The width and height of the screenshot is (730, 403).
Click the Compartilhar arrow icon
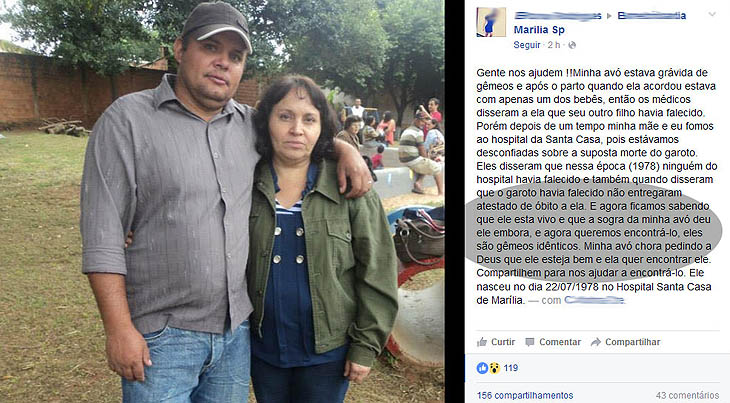[595, 342]
